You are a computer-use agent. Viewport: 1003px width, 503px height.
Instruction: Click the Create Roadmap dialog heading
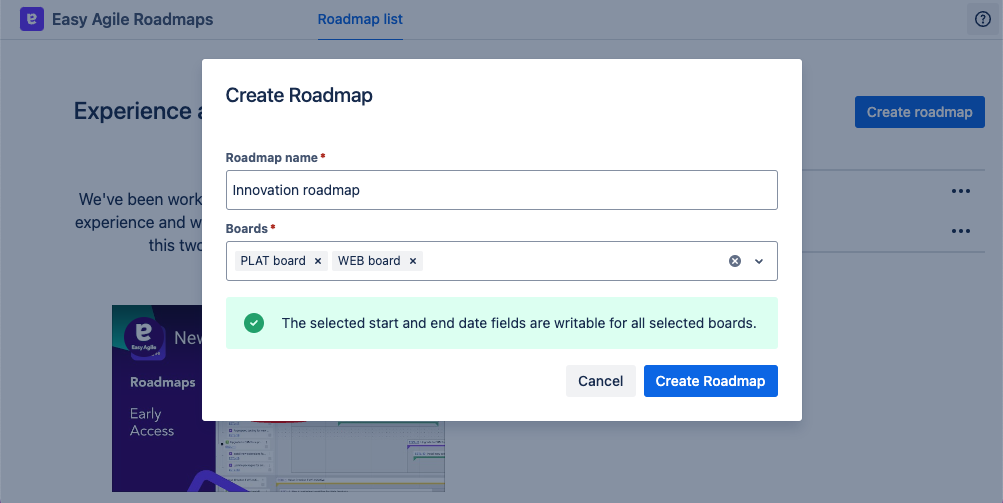pos(299,95)
